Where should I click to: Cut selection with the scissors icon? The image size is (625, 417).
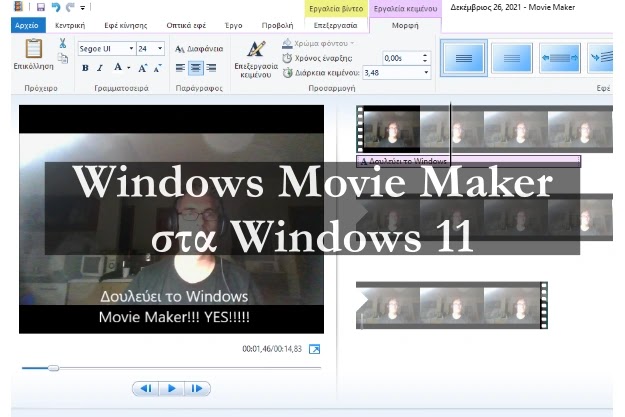63,43
